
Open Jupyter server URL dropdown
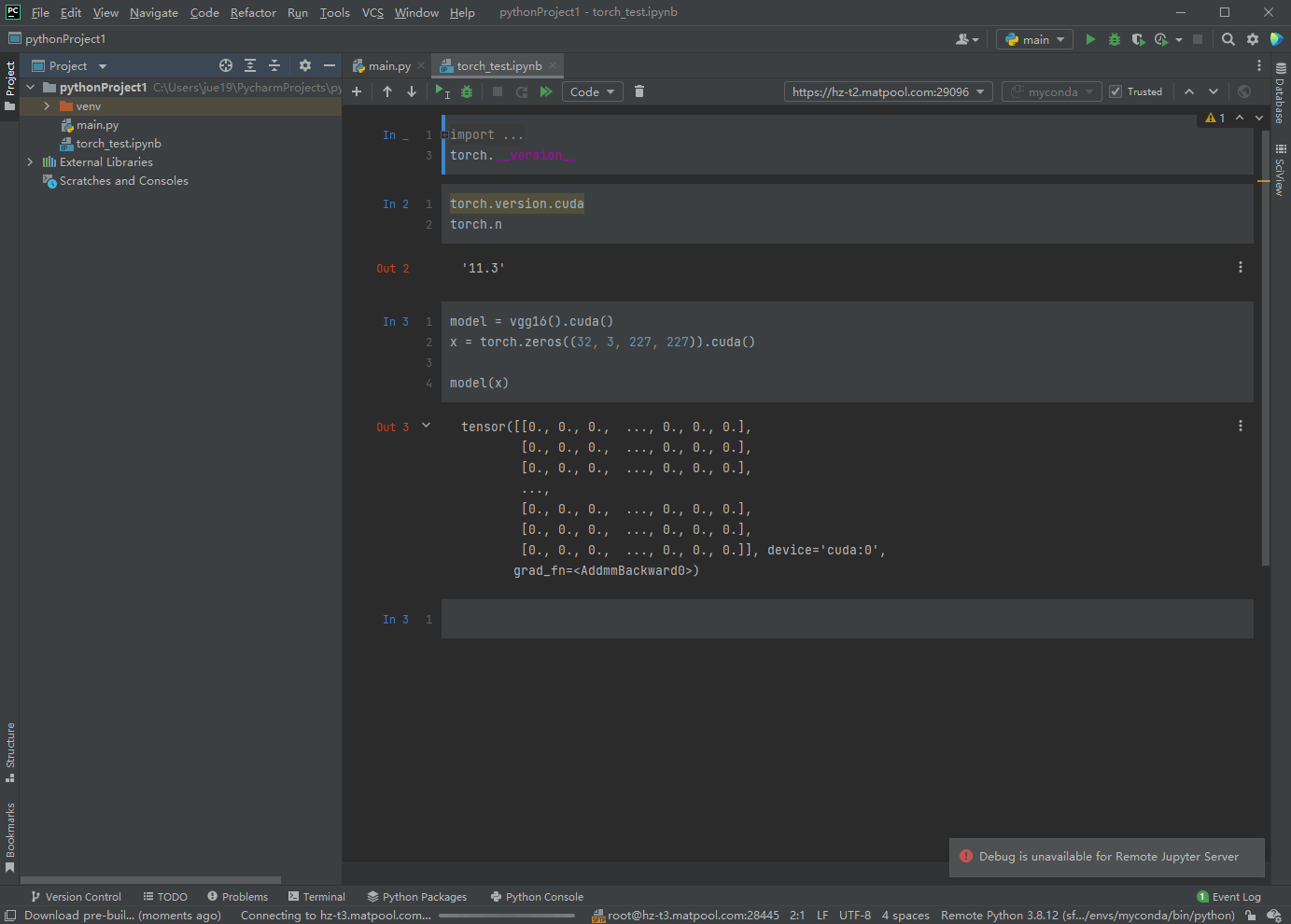(x=888, y=91)
